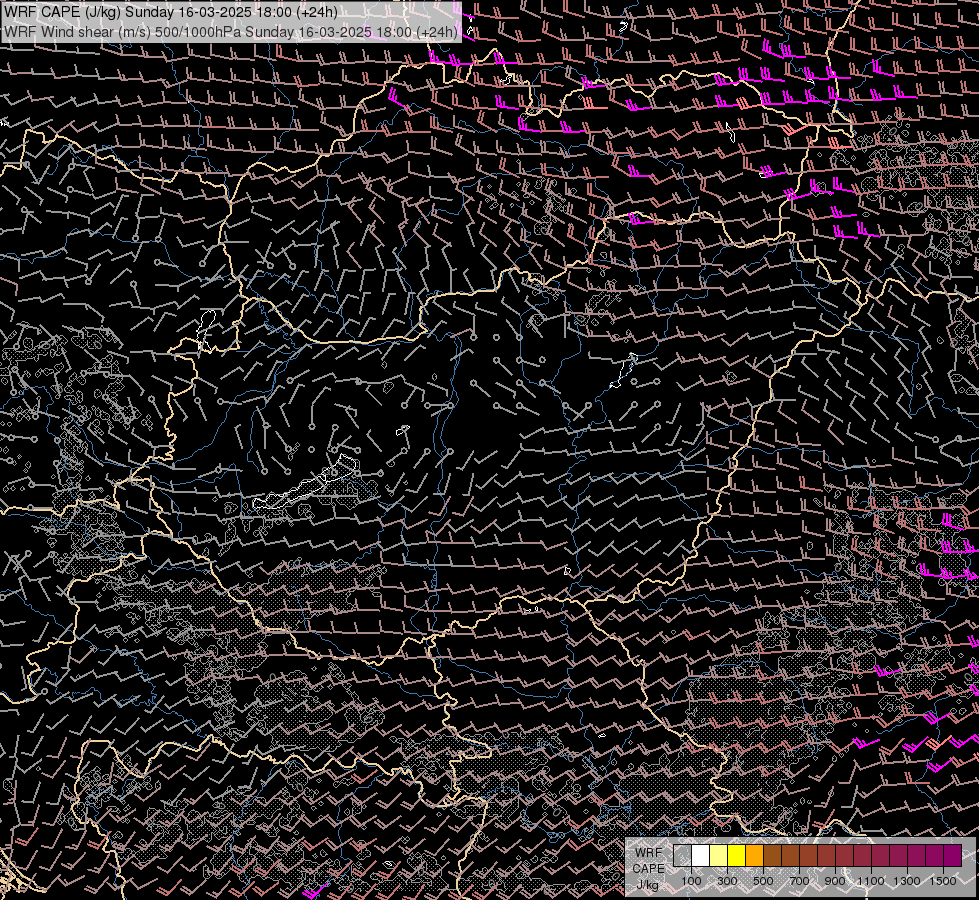
Task: Click the pale yellow CAPE legend swatch
Action: tap(719, 855)
